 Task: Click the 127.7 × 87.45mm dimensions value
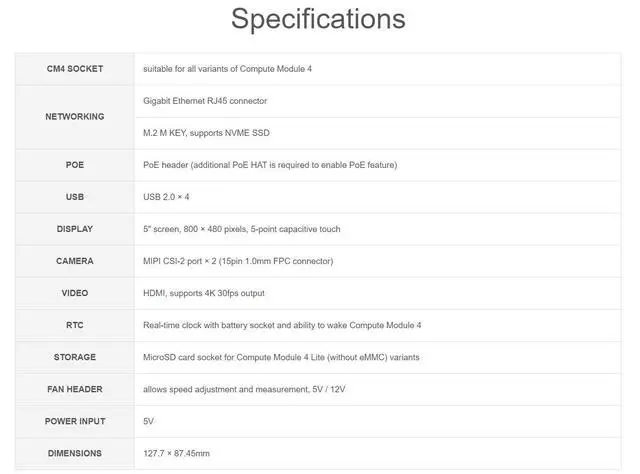click(176, 453)
